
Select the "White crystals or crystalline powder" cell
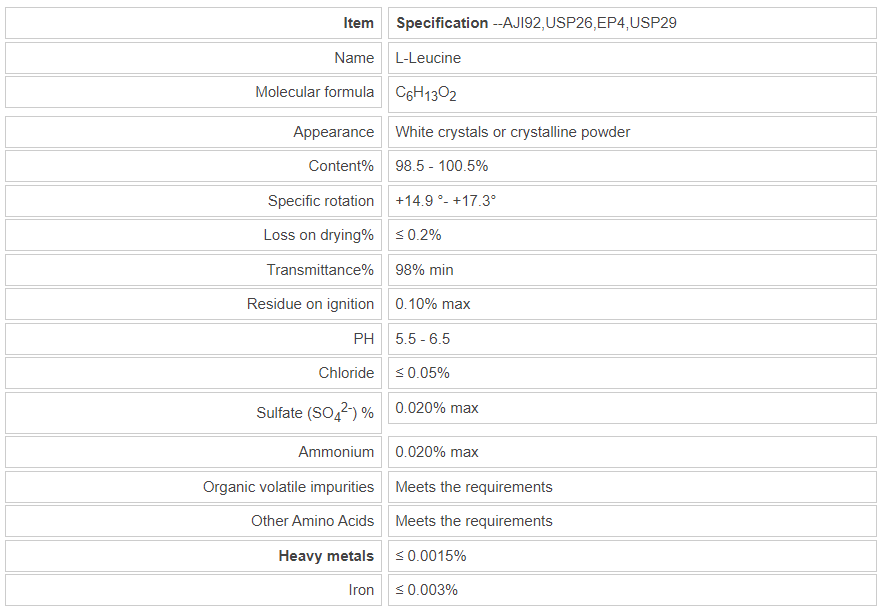[x=512, y=132]
